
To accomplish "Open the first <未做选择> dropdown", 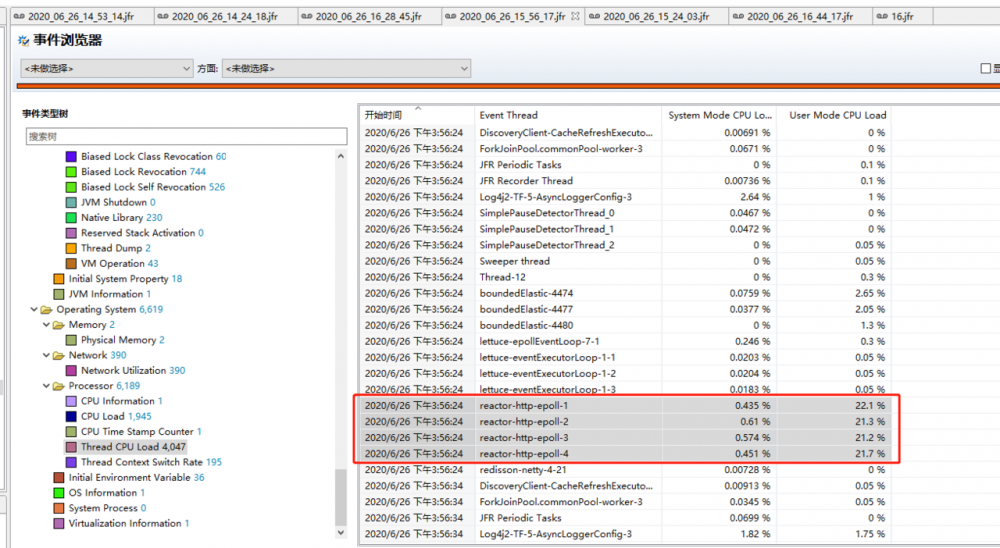I will coord(107,68).
